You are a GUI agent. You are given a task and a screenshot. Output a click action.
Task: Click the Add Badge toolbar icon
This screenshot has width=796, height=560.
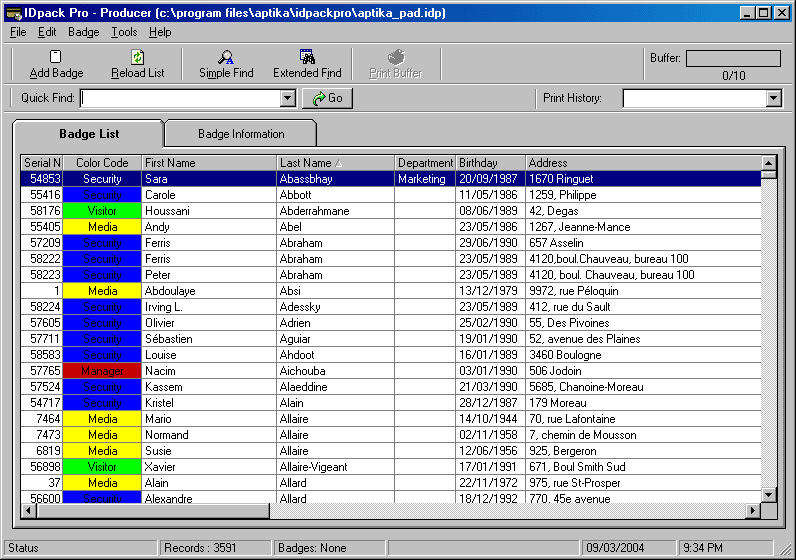click(x=56, y=64)
